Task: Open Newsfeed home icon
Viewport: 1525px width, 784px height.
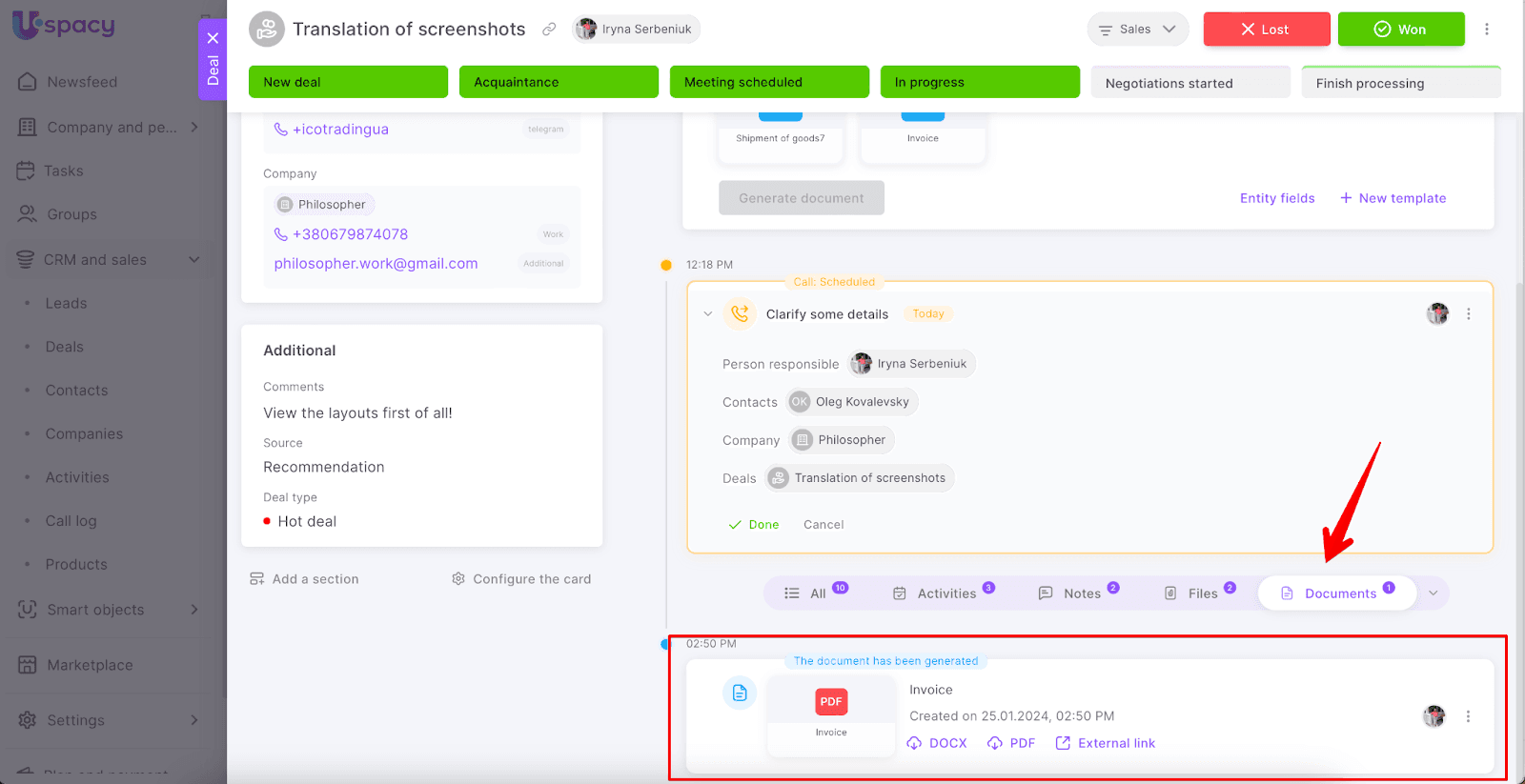Action: (28, 82)
